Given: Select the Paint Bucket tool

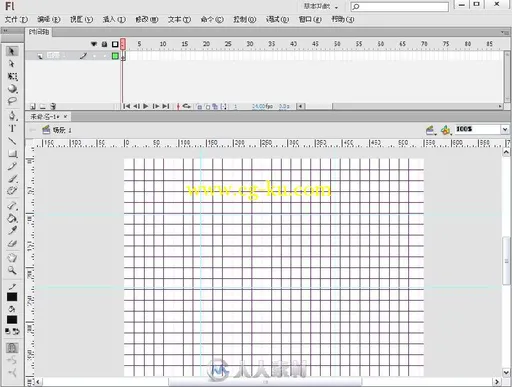Looking at the screenshot, I should click(x=12, y=218).
